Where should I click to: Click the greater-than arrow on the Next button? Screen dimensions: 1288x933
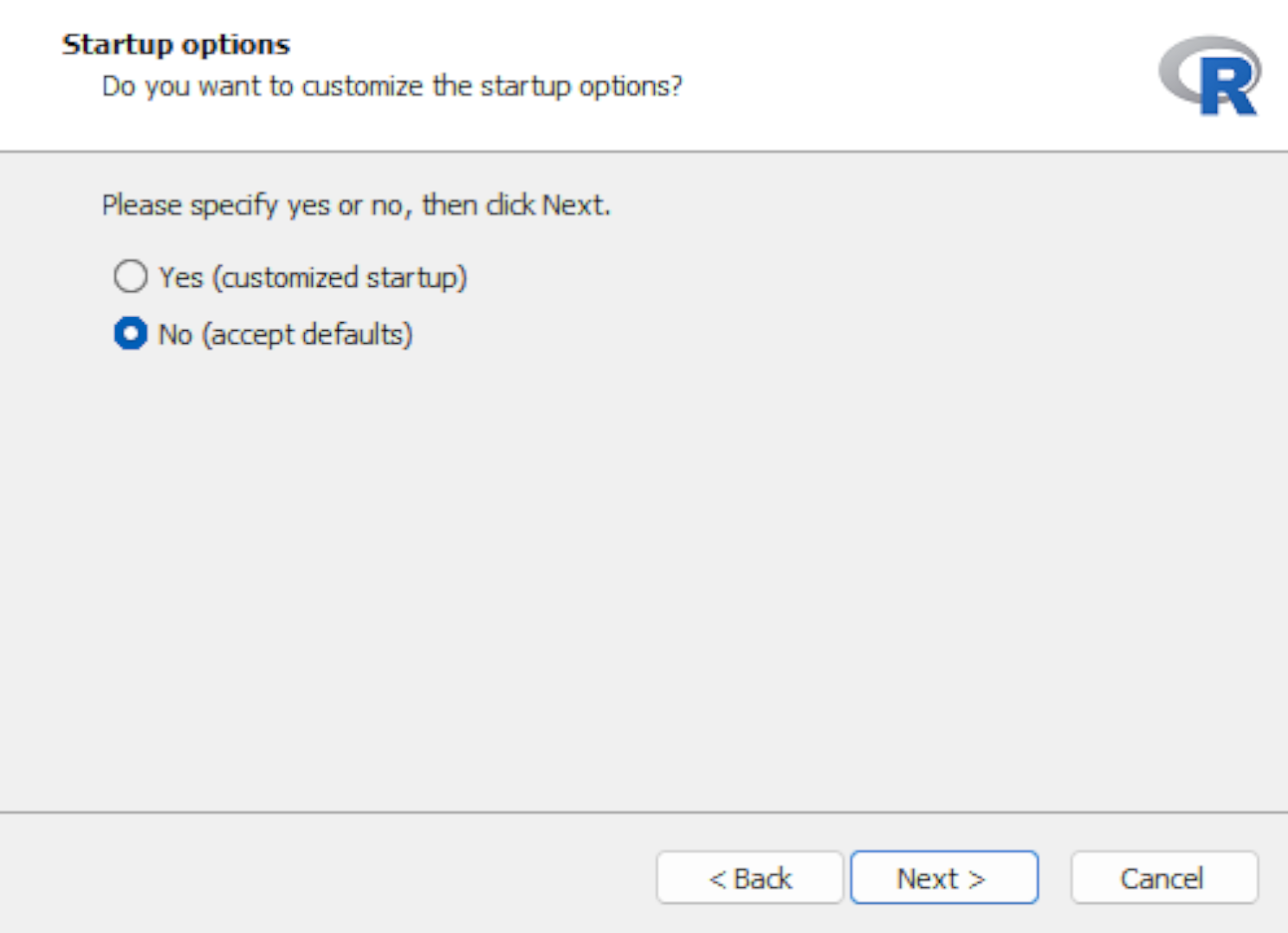(x=977, y=880)
